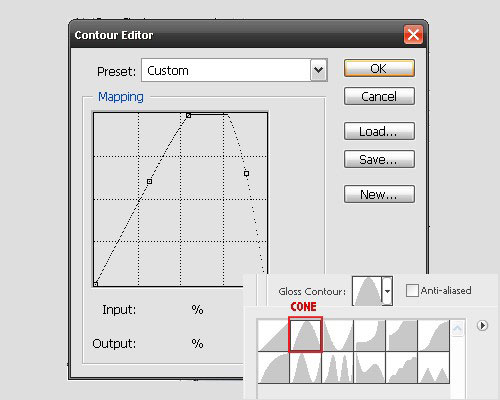
Task: Pick the Cove - Deep contour thumbnail
Action: 370,335
